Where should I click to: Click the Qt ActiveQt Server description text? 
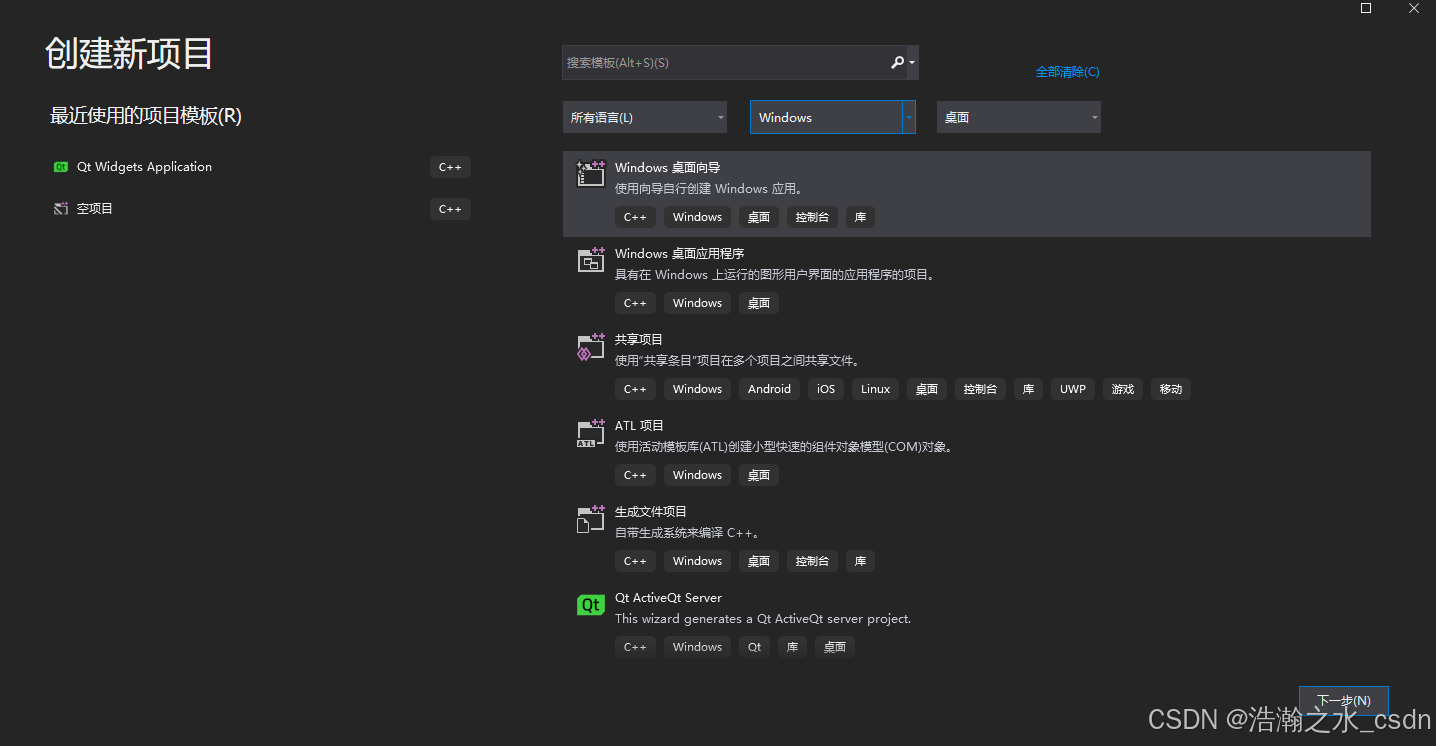[763, 619]
